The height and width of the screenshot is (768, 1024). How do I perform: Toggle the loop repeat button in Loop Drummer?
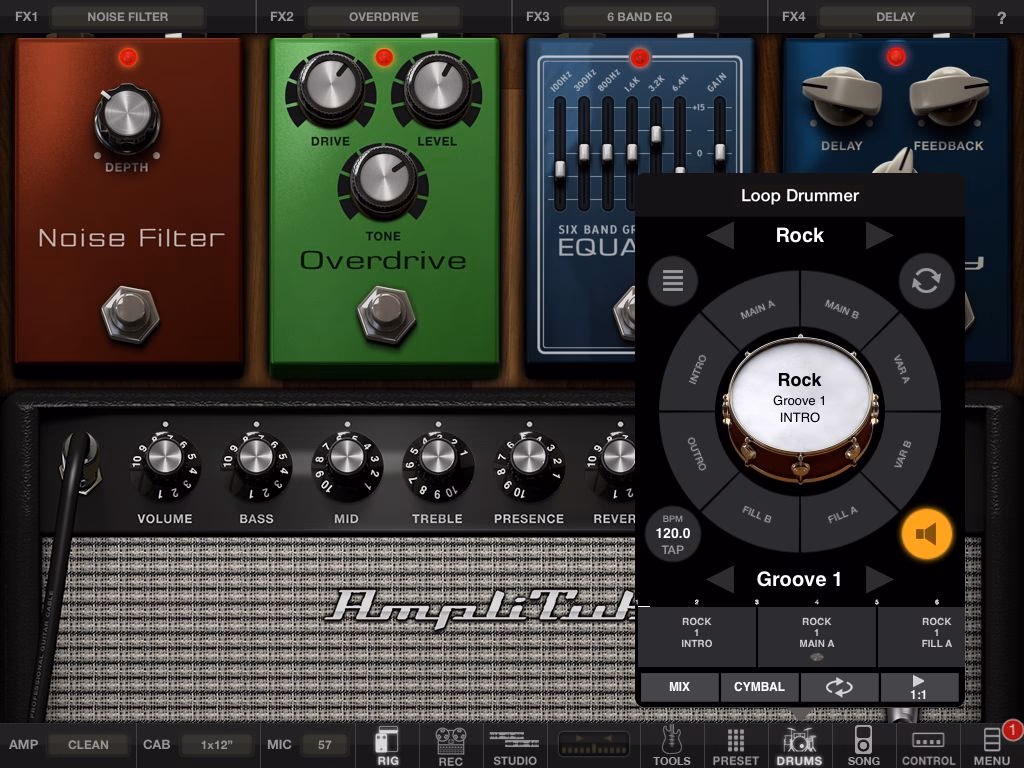tap(839, 687)
